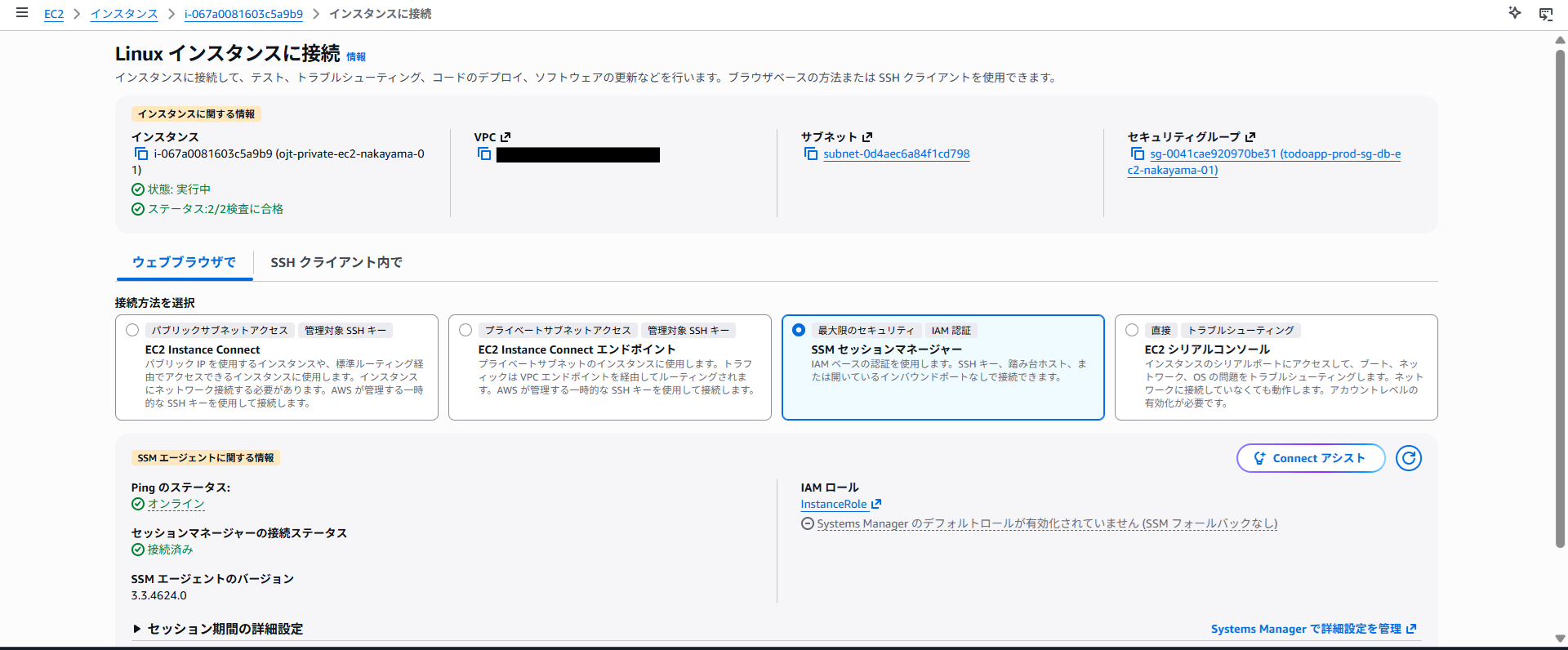Viewport: 1568px width, 650px height.
Task: Click the 状態: 実行中 status check icon
Action: (138, 189)
